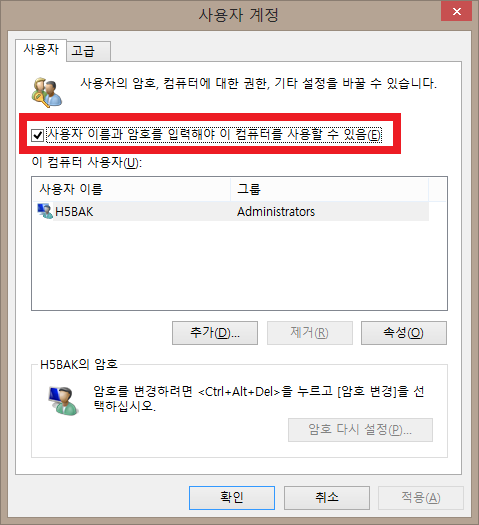The width and height of the screenshot is (479, 525).
Task: Select the H5BAK row in user list
Action: click(x=231, y=211)
